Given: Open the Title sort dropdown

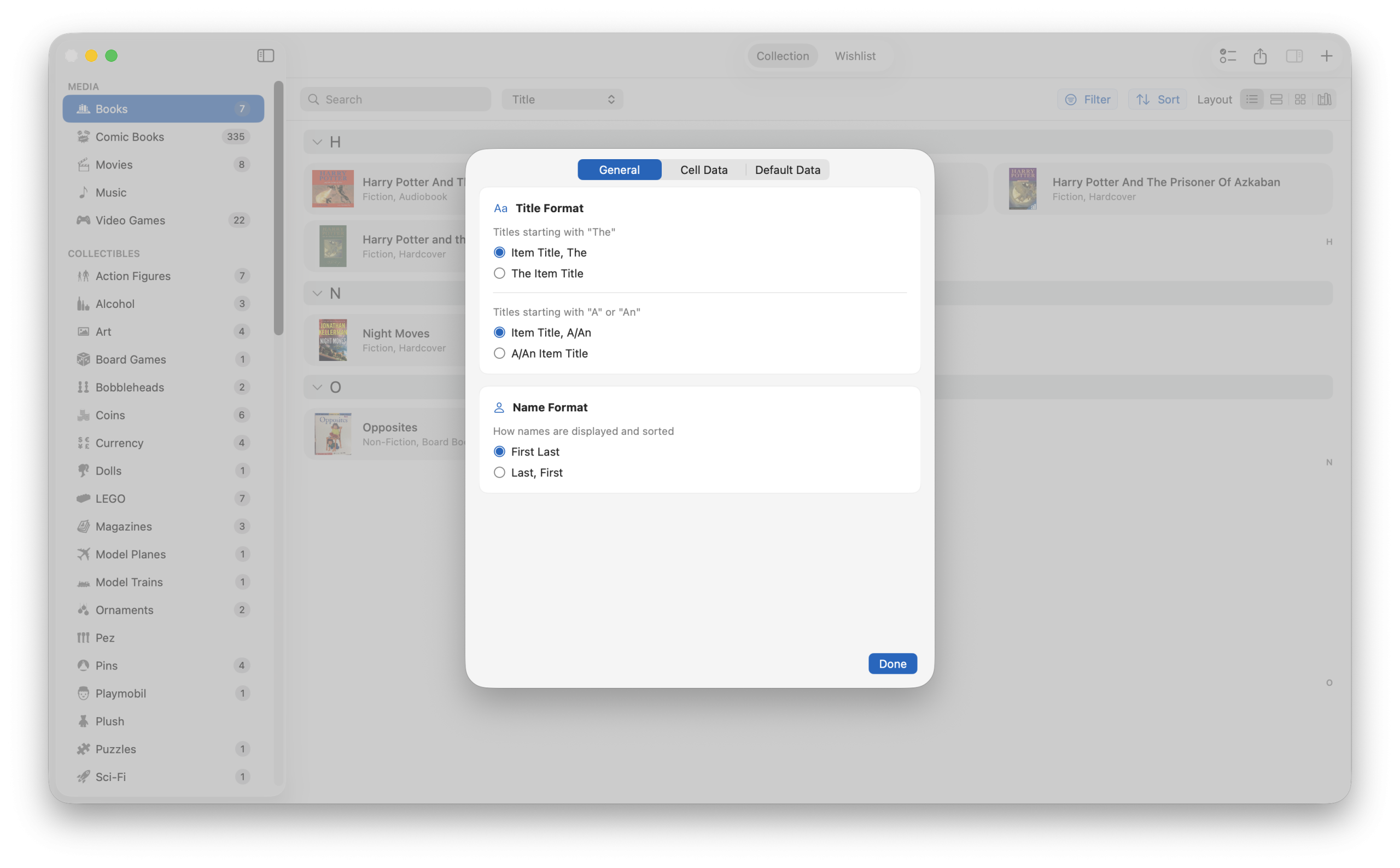Looking at the screenshot, I should click(x=562, y=99).
